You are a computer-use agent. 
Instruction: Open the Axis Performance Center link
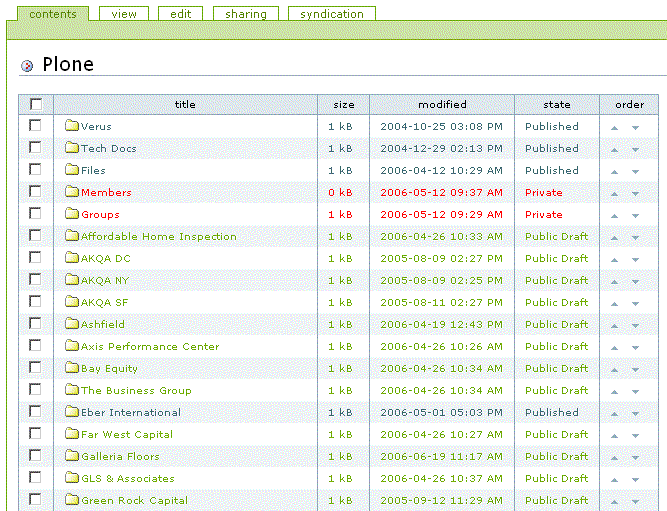point(149,347)
